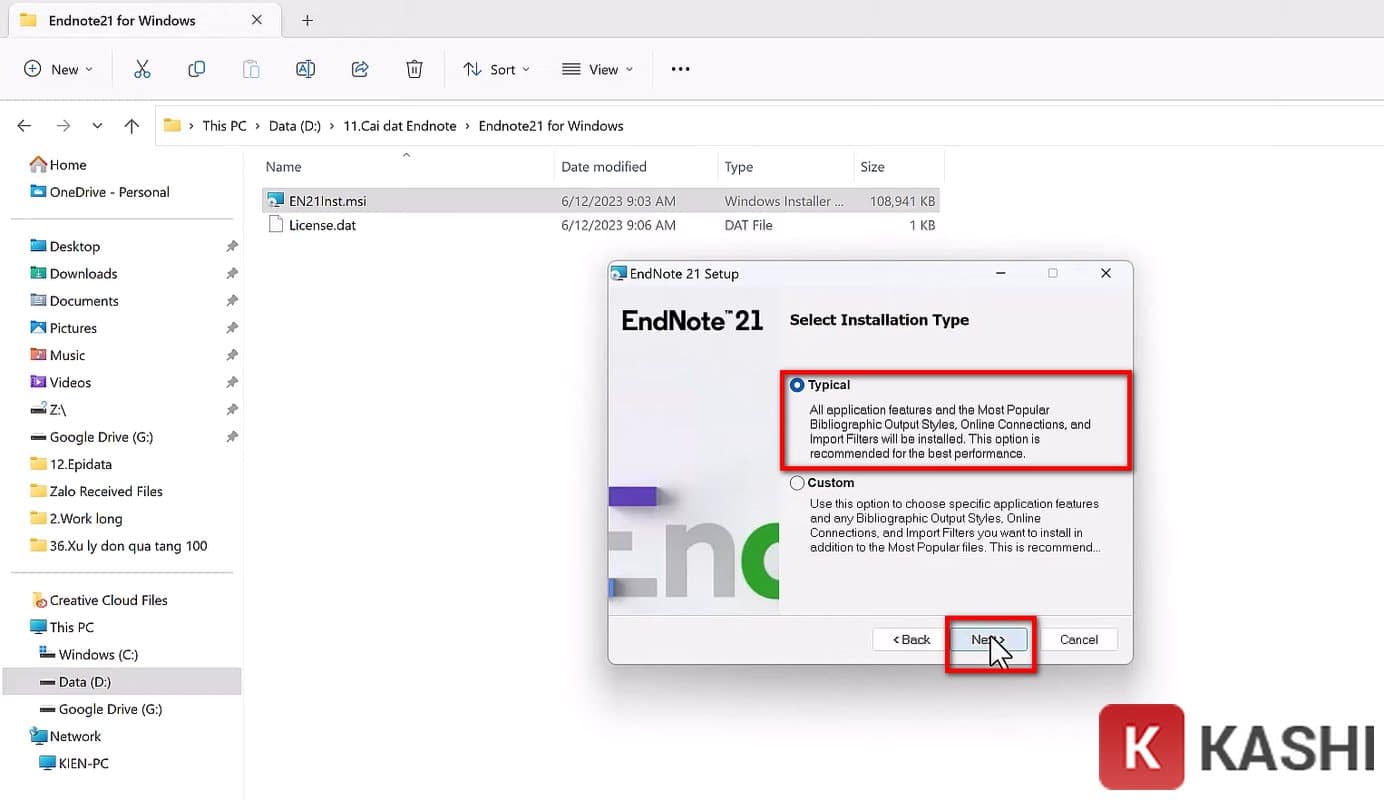
Task: Click the Copy icon in the toolbar
Action: point(196,69)
